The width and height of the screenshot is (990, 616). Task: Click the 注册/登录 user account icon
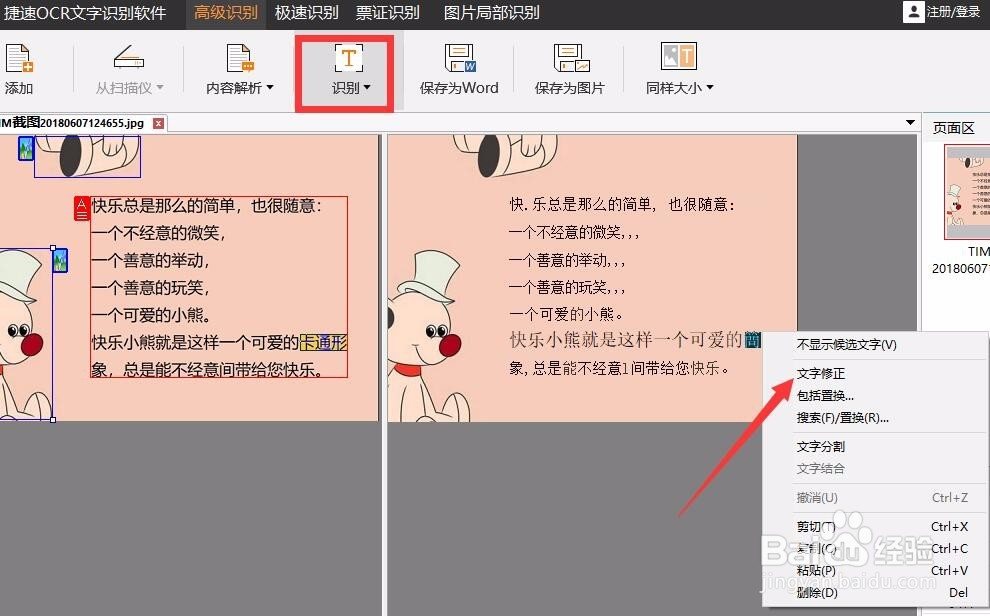tap(913, 12)
